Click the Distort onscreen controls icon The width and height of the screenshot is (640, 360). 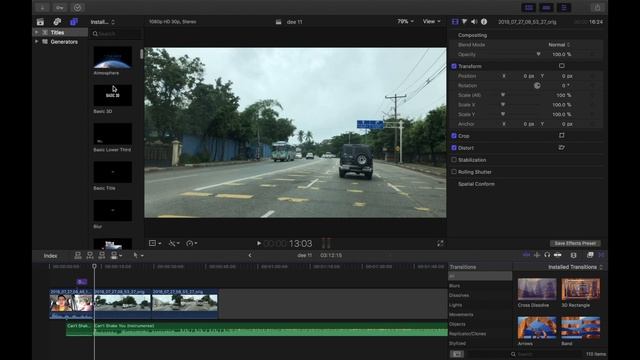(x=562, y=147)
